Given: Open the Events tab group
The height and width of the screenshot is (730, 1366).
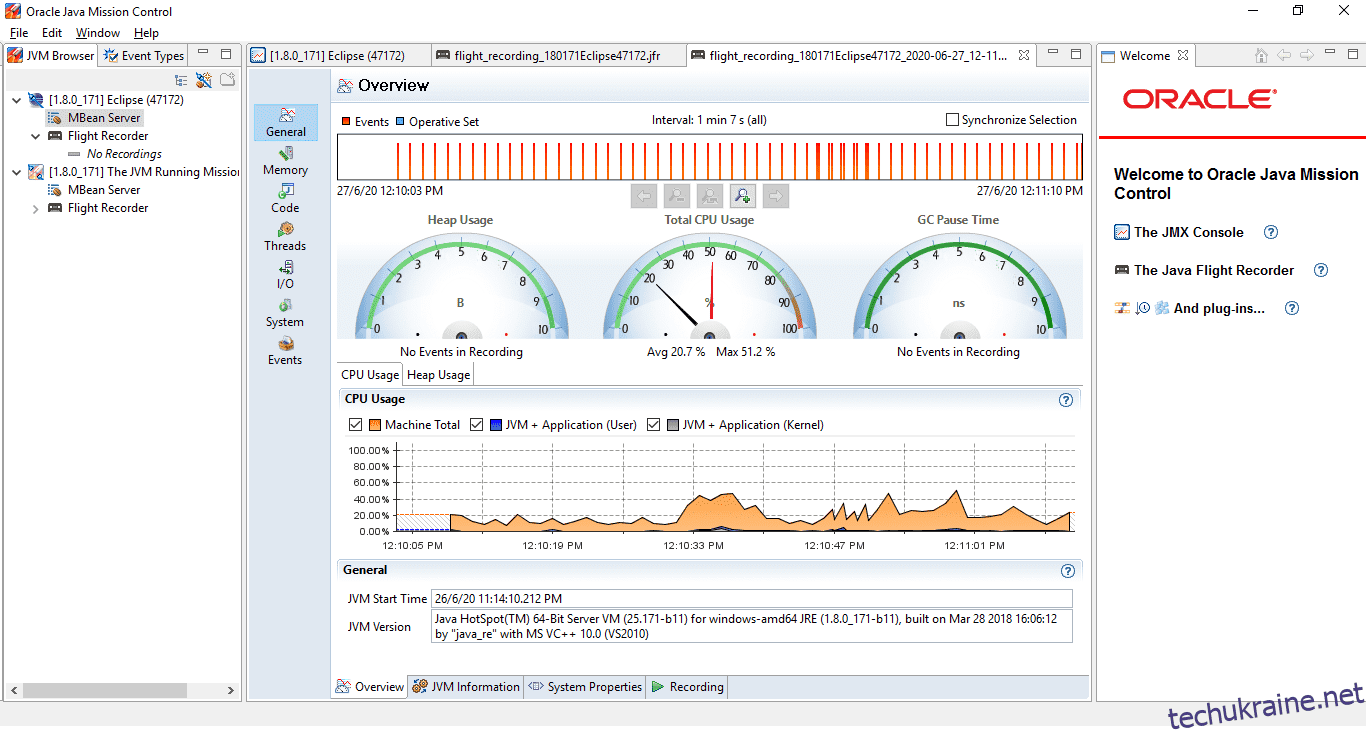Looking at the screenshot, I should (x=285, y=351).
